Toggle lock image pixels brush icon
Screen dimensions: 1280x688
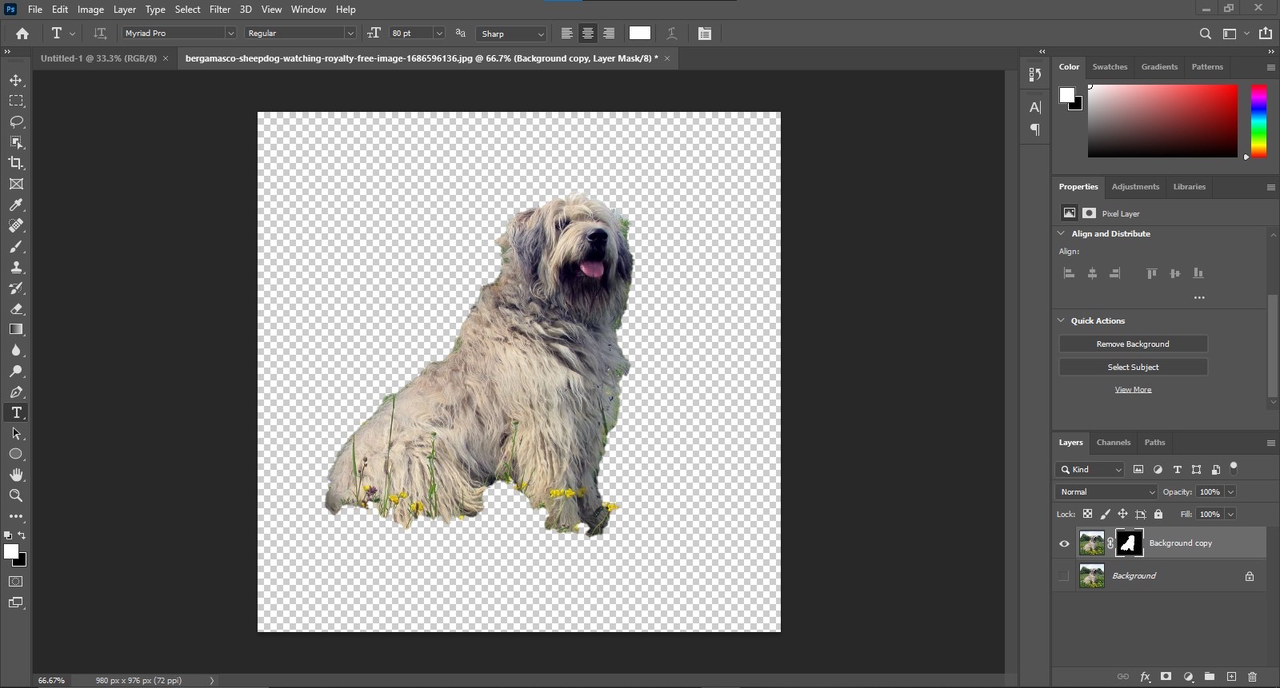point(1105,514)
